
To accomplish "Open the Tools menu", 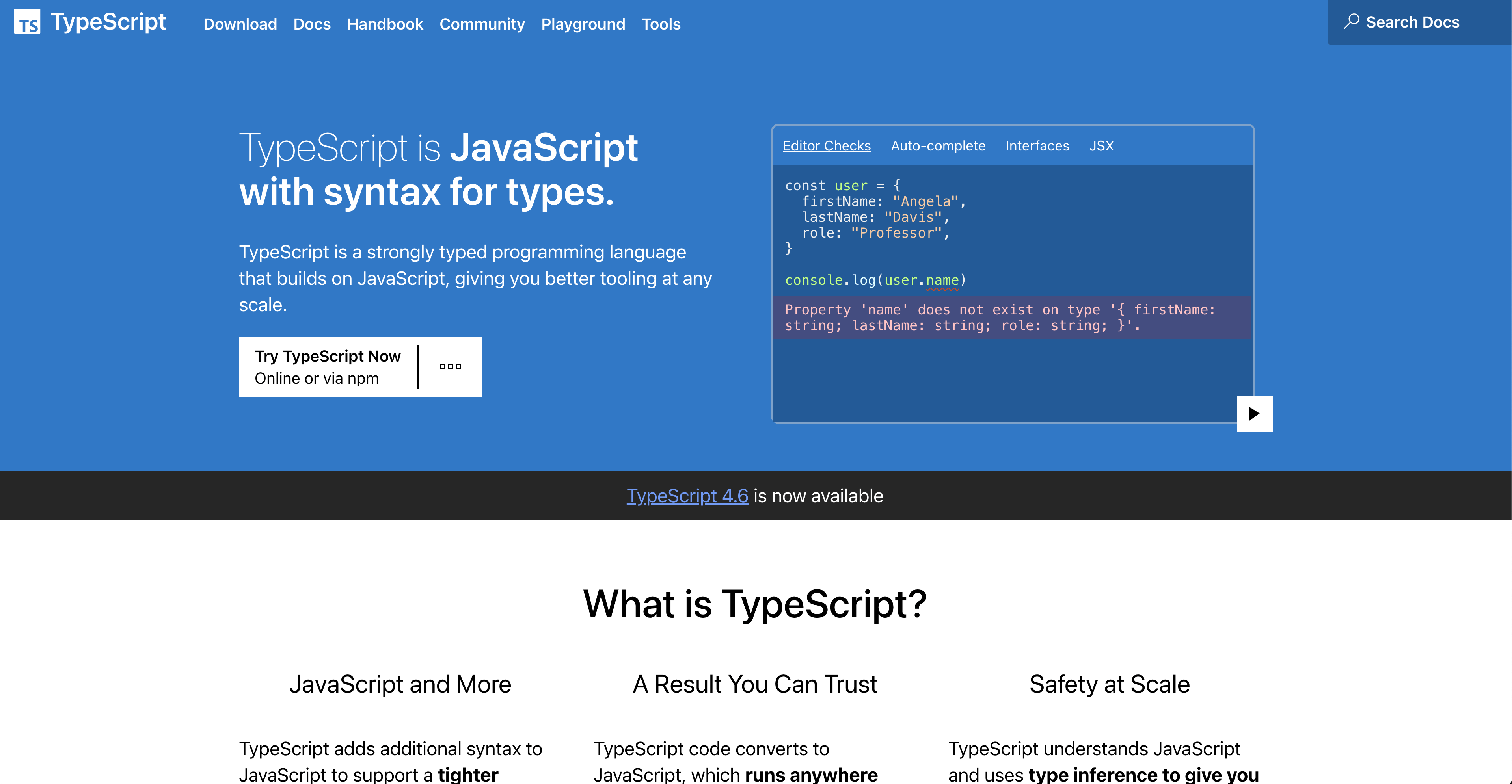I will click(x=661, y=24).
